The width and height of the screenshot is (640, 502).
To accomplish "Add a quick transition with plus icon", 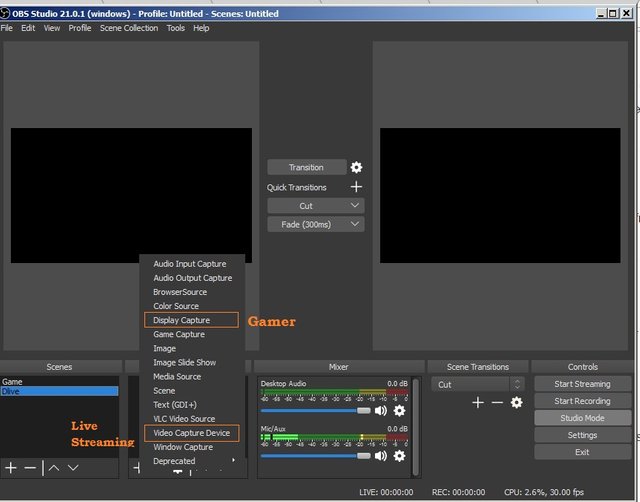I will coord(356,187).
